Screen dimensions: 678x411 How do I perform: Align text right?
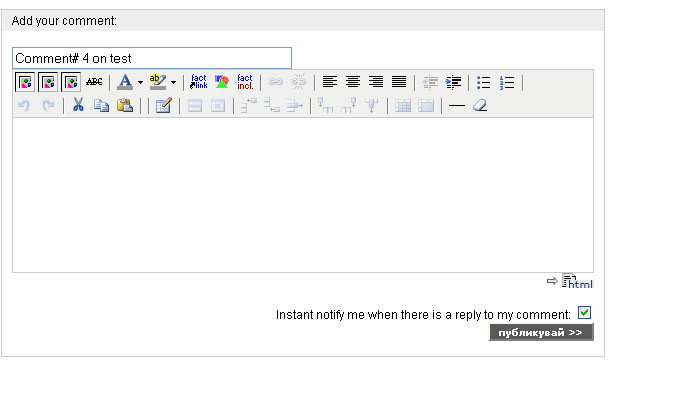[x=376, y=82]
